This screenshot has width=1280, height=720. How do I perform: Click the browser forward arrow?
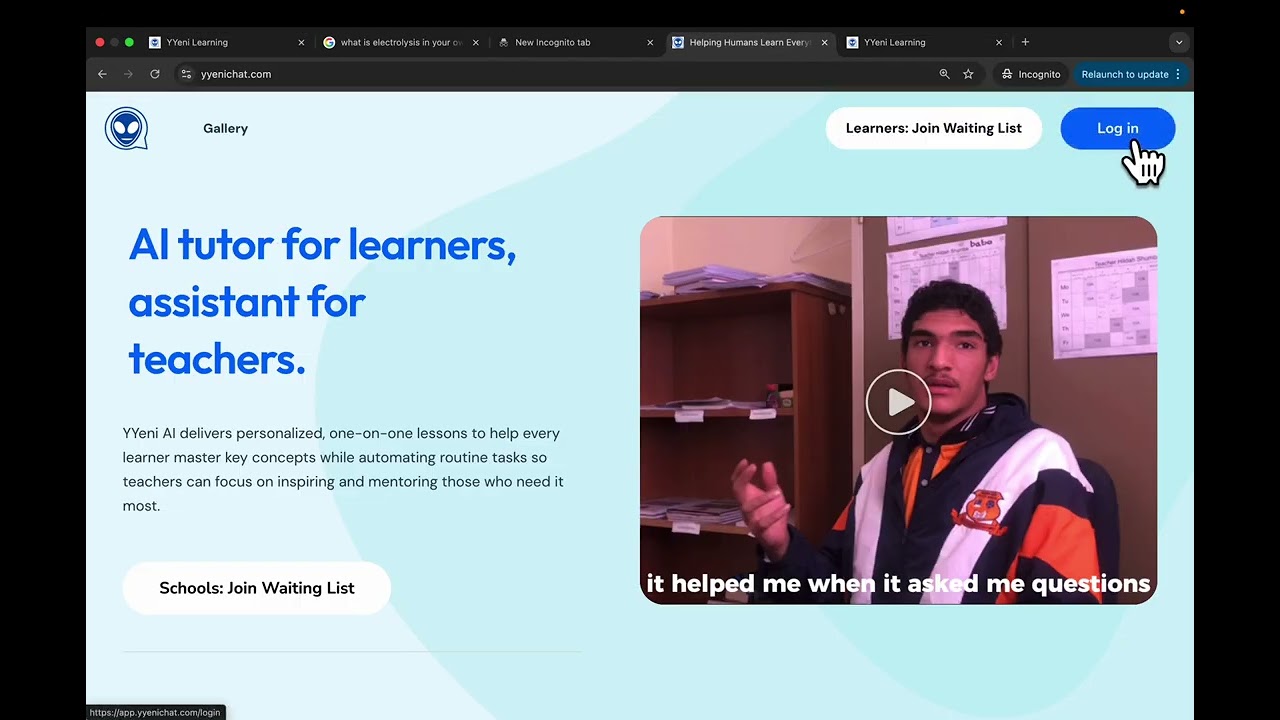pos(128,74)
